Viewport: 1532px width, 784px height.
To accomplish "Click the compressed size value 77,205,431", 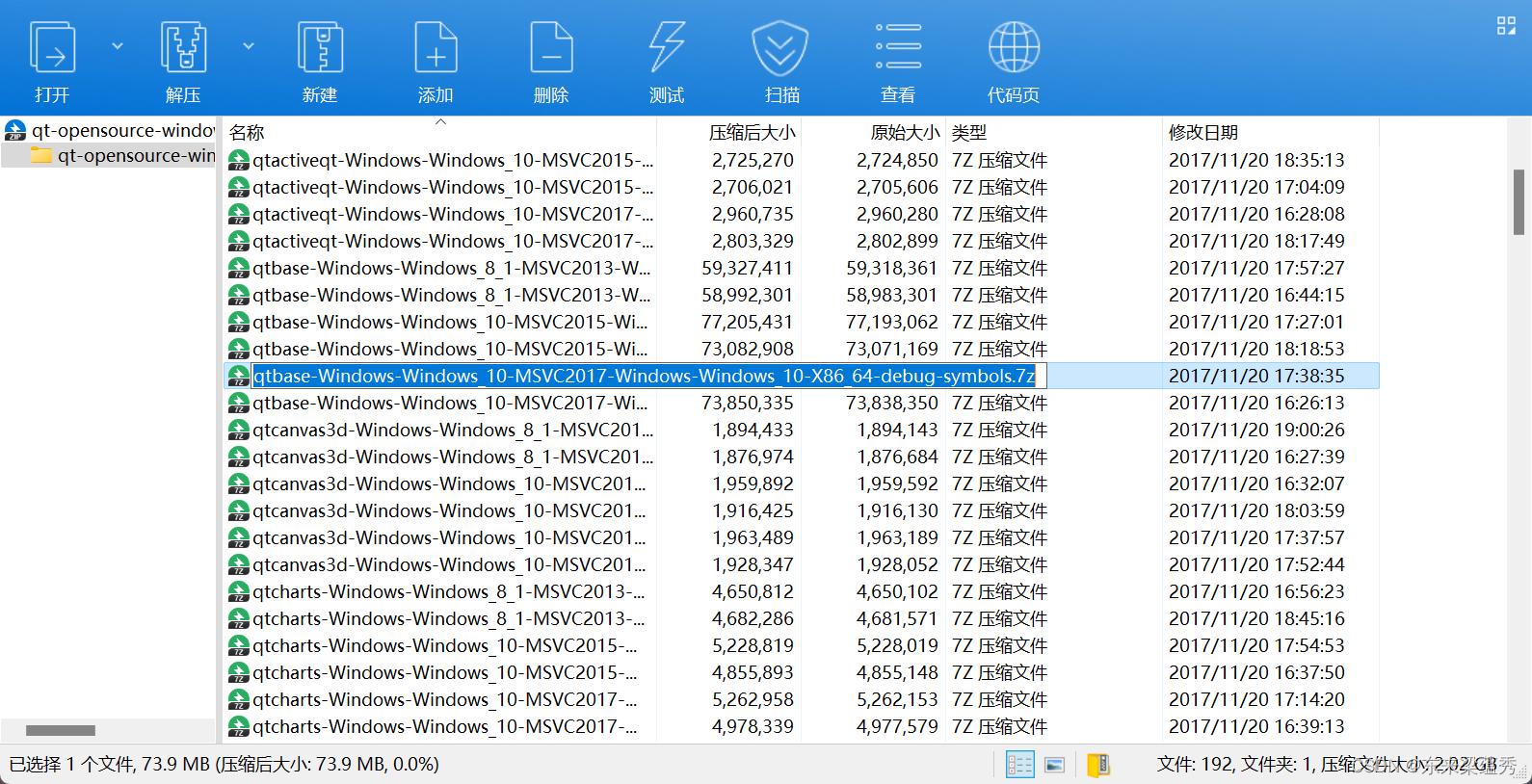I will (748, 322).
